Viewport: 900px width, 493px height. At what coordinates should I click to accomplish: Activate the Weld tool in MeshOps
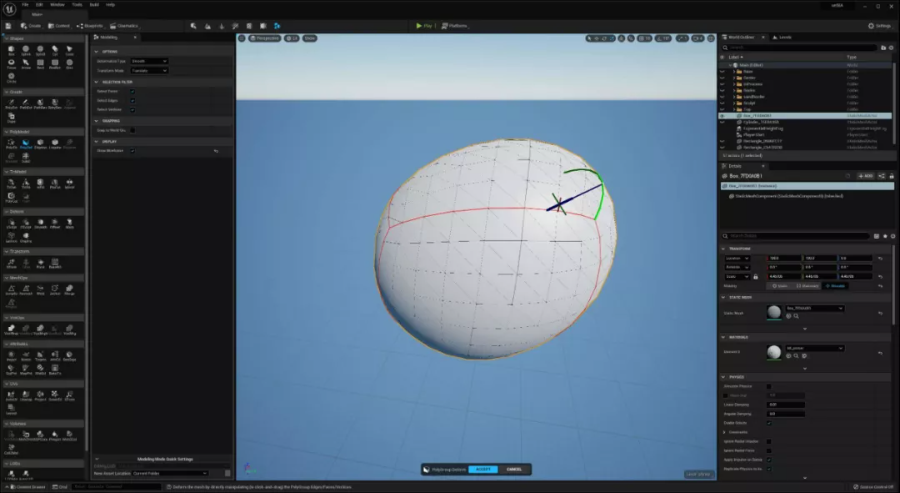[x=40, y=290]
